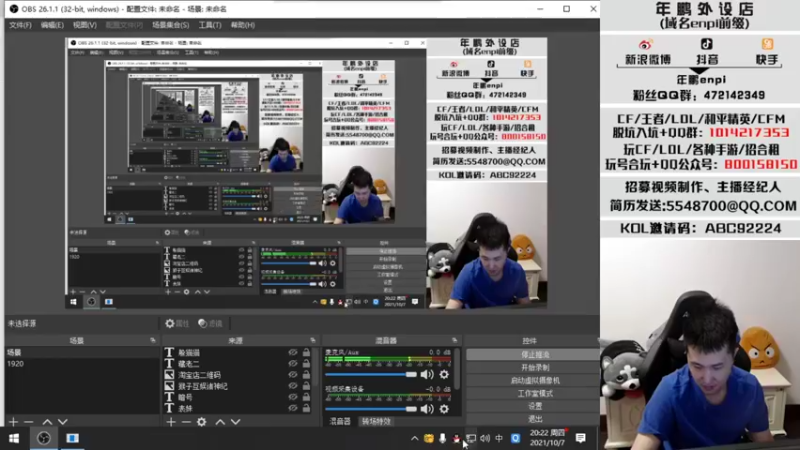Screen dimensions: 800x450
Task: Click 退出 to exit OBS
Action: [534, 419]
